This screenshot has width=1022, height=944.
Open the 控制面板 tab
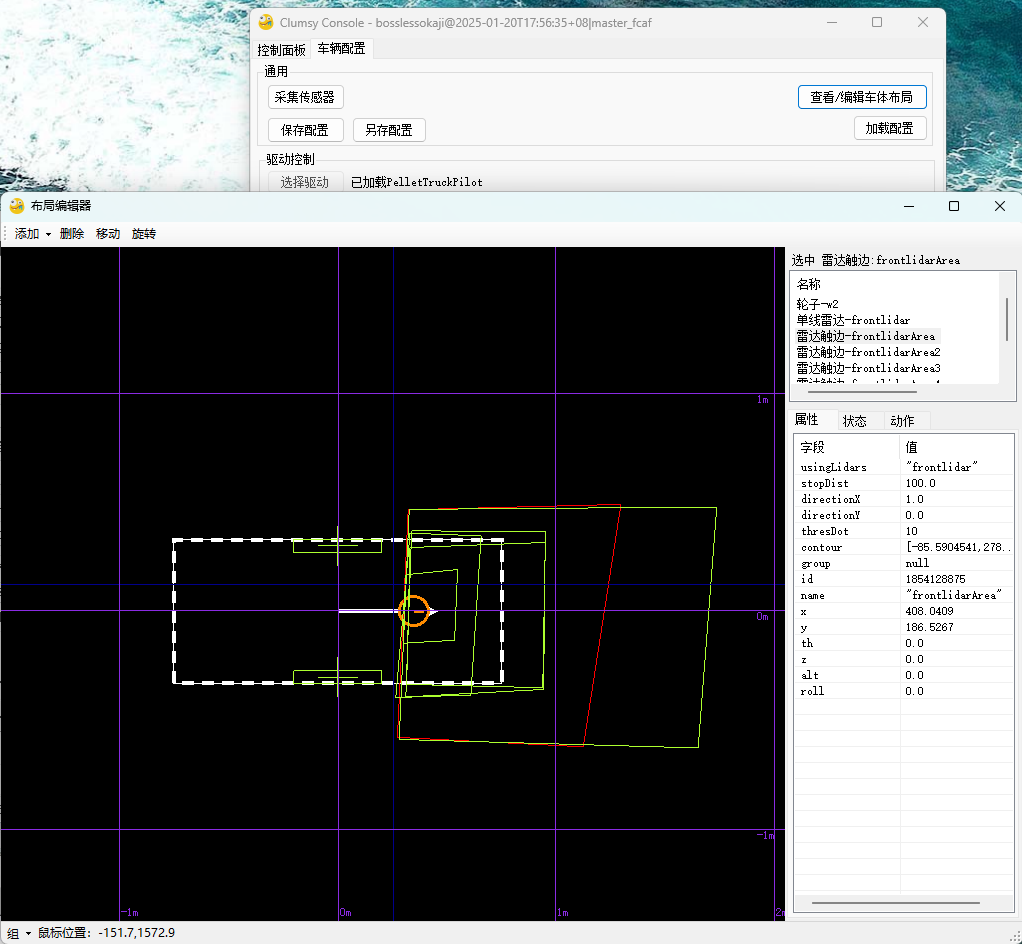pos(282,49)
